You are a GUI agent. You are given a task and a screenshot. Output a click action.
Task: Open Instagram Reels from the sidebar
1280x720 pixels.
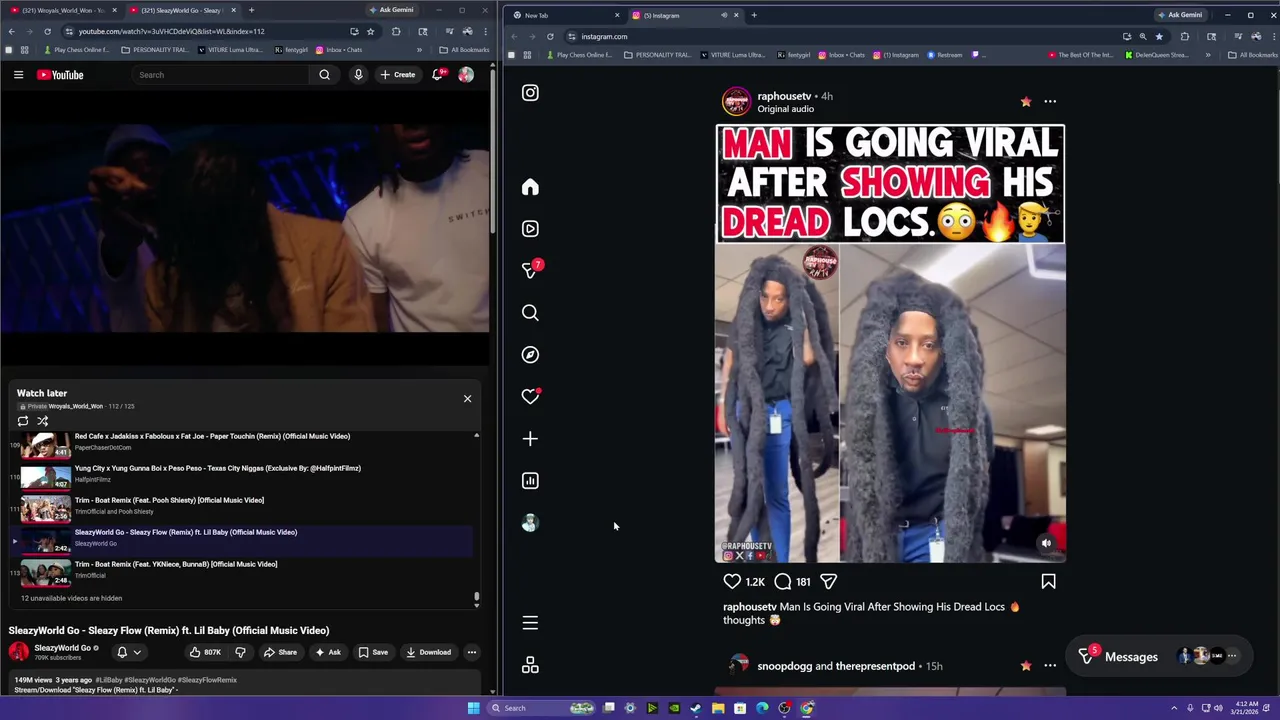coord(530,229)
